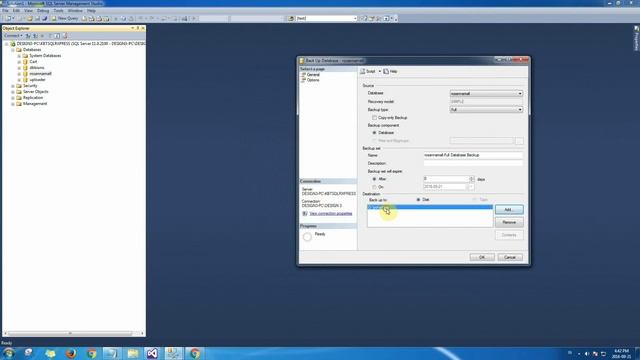Select the expire On radio button
The image size is (640, 360).
pyautogui.click(x=374, y=187)
